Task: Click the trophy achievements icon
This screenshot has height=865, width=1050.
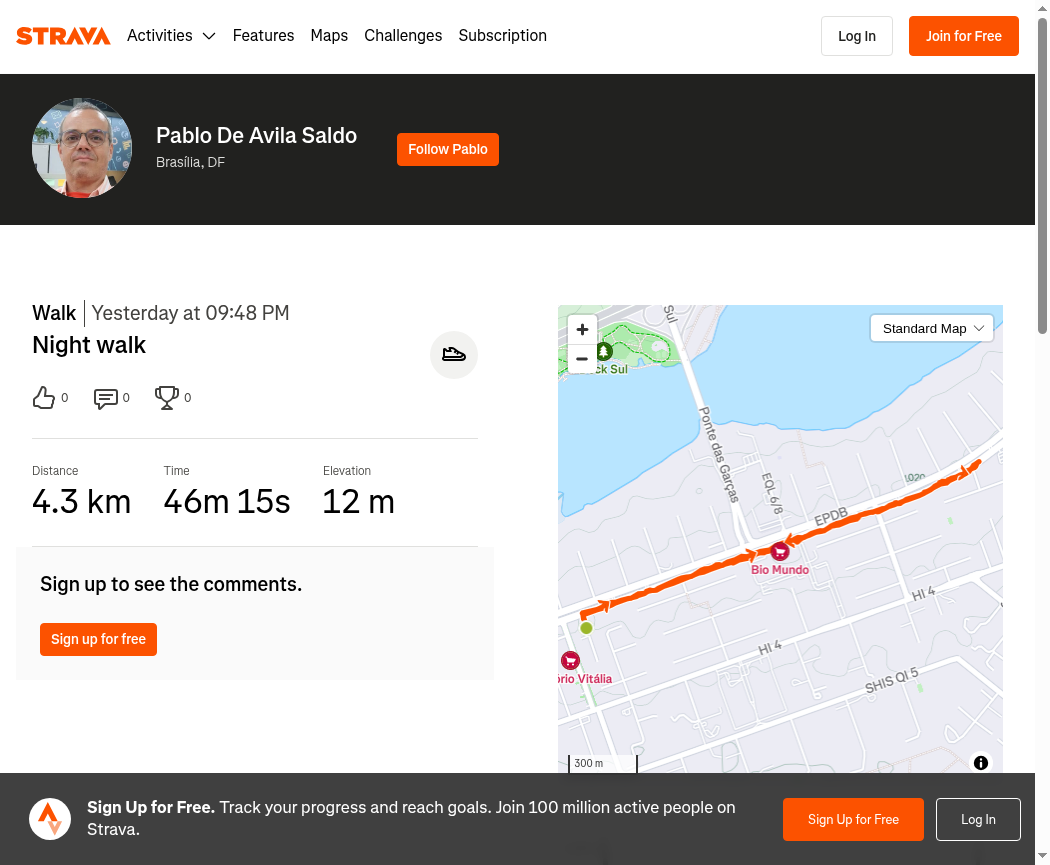Action: point(167,398)
